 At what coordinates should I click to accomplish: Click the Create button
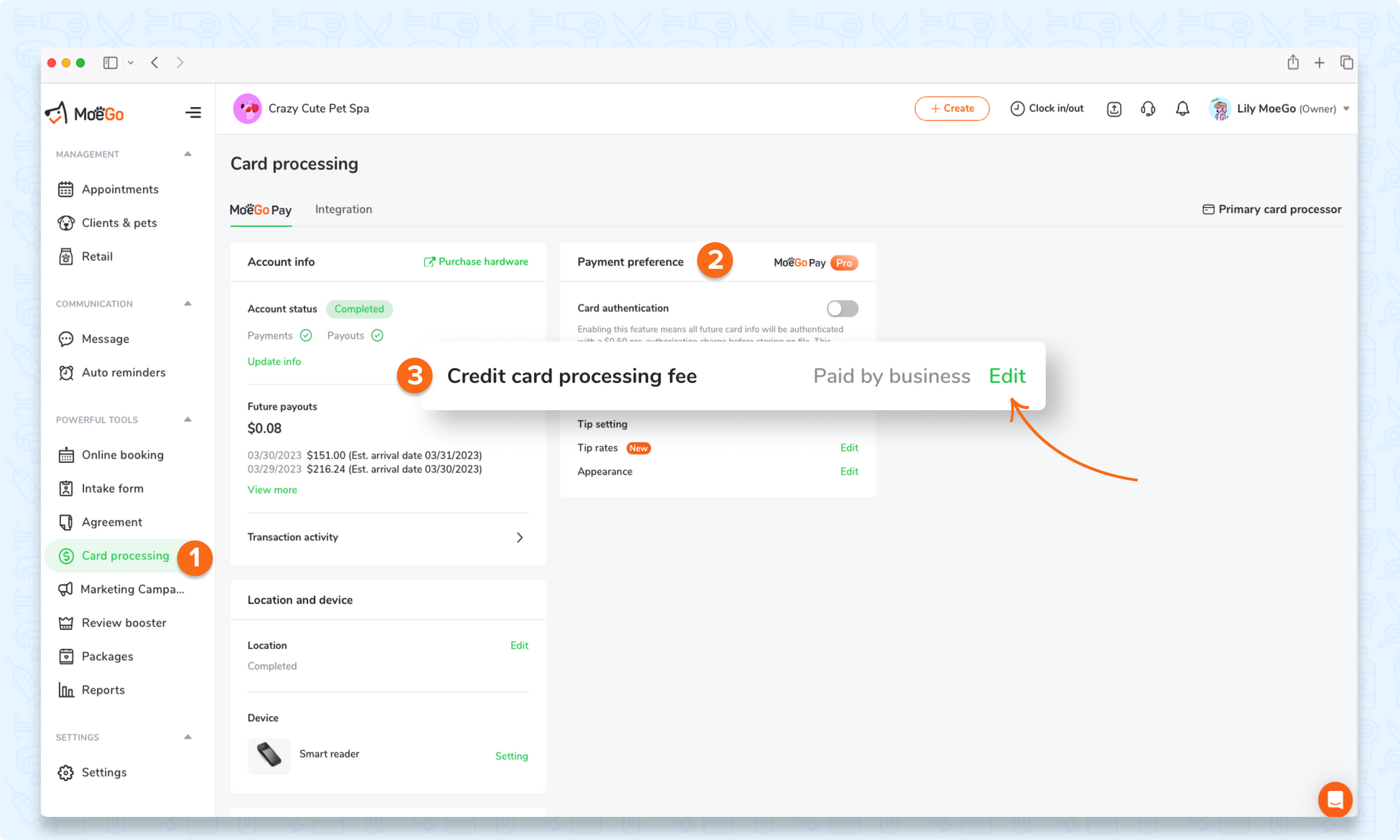[951, 108]
